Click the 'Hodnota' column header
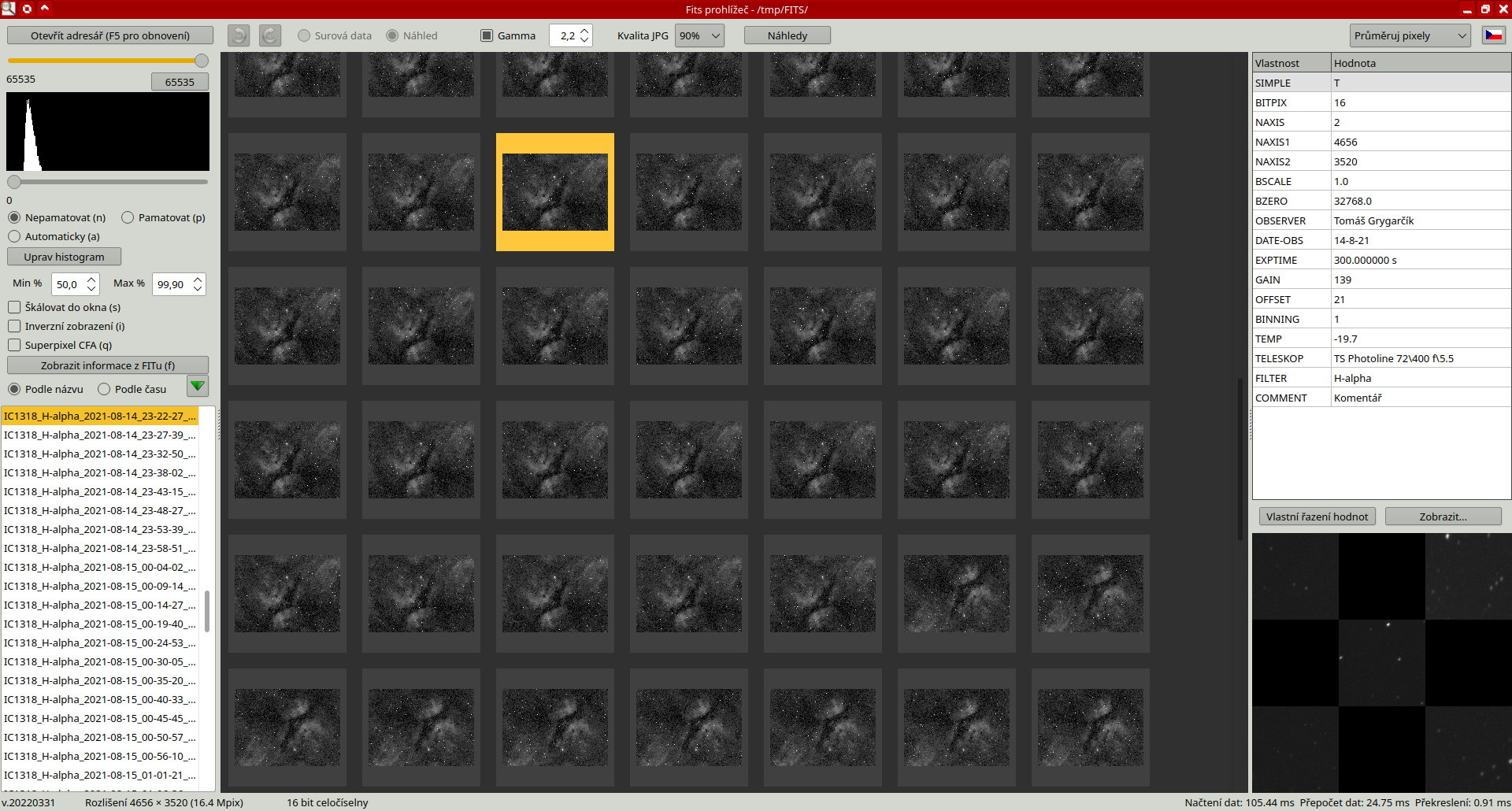The width and height of the screenshot is (1512, 811). pyautogui.click(x=1419, y=63)
